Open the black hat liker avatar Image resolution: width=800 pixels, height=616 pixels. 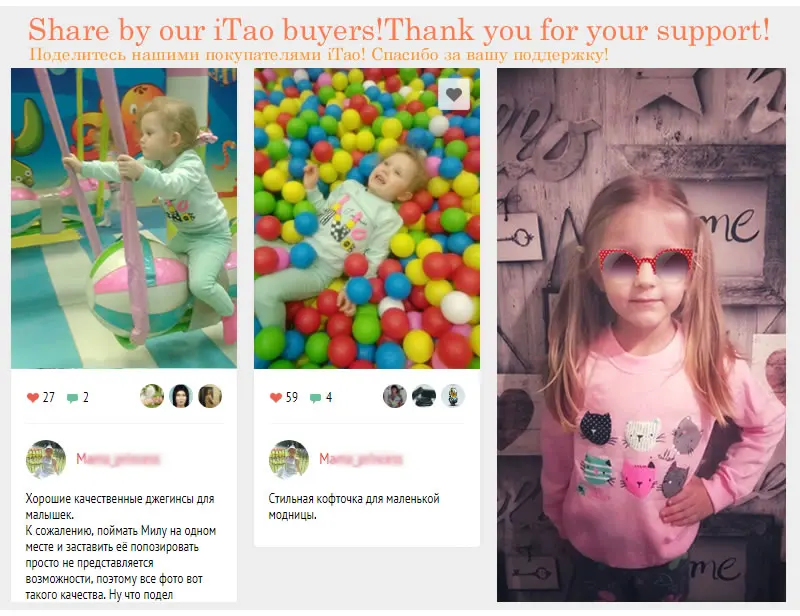tap(423, 396)
